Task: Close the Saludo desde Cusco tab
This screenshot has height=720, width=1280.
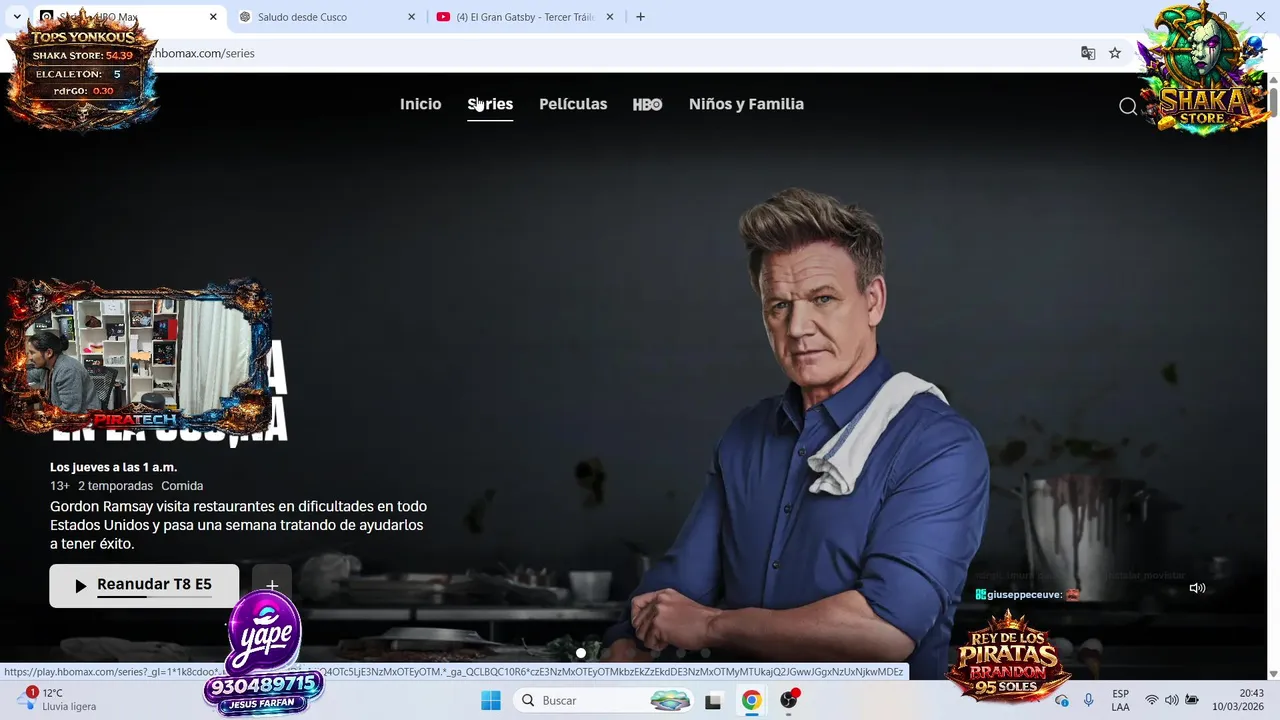Action: (411, 17)
